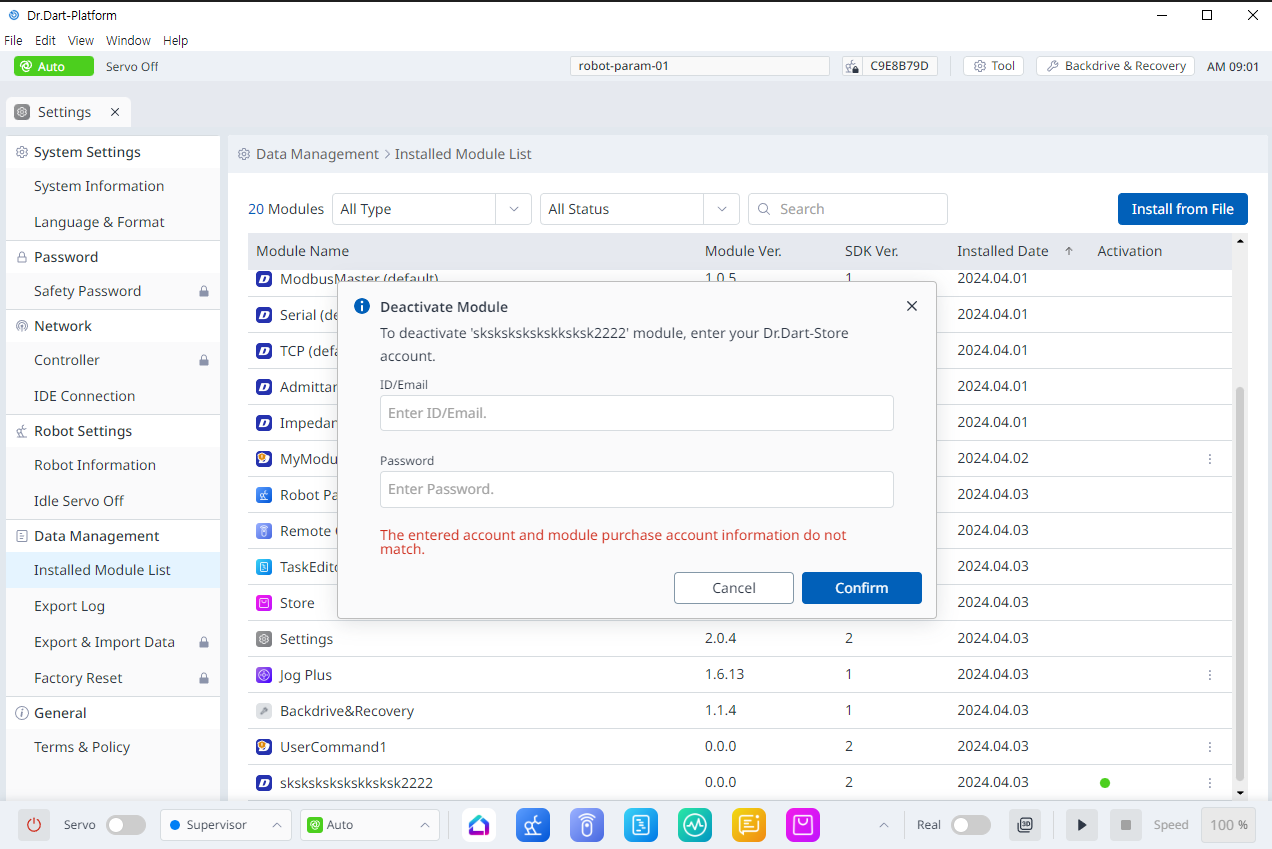The width and height of the screenshot is (1272, 849).
Task: Toggle the Servo switch on
Action: [126, 825]
